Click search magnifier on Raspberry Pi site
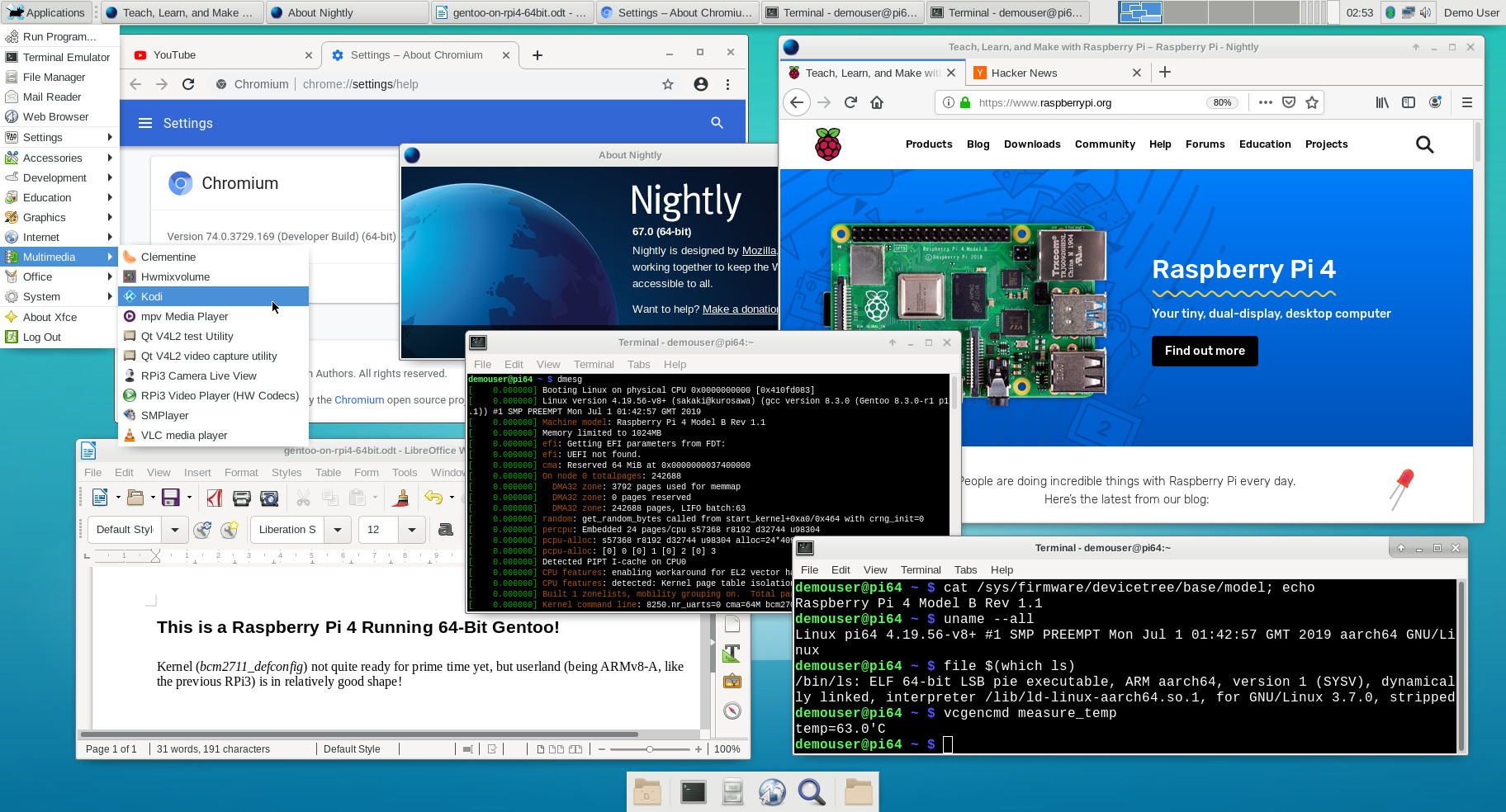This screenshot has height=812, width=1506. [1424, 144]
